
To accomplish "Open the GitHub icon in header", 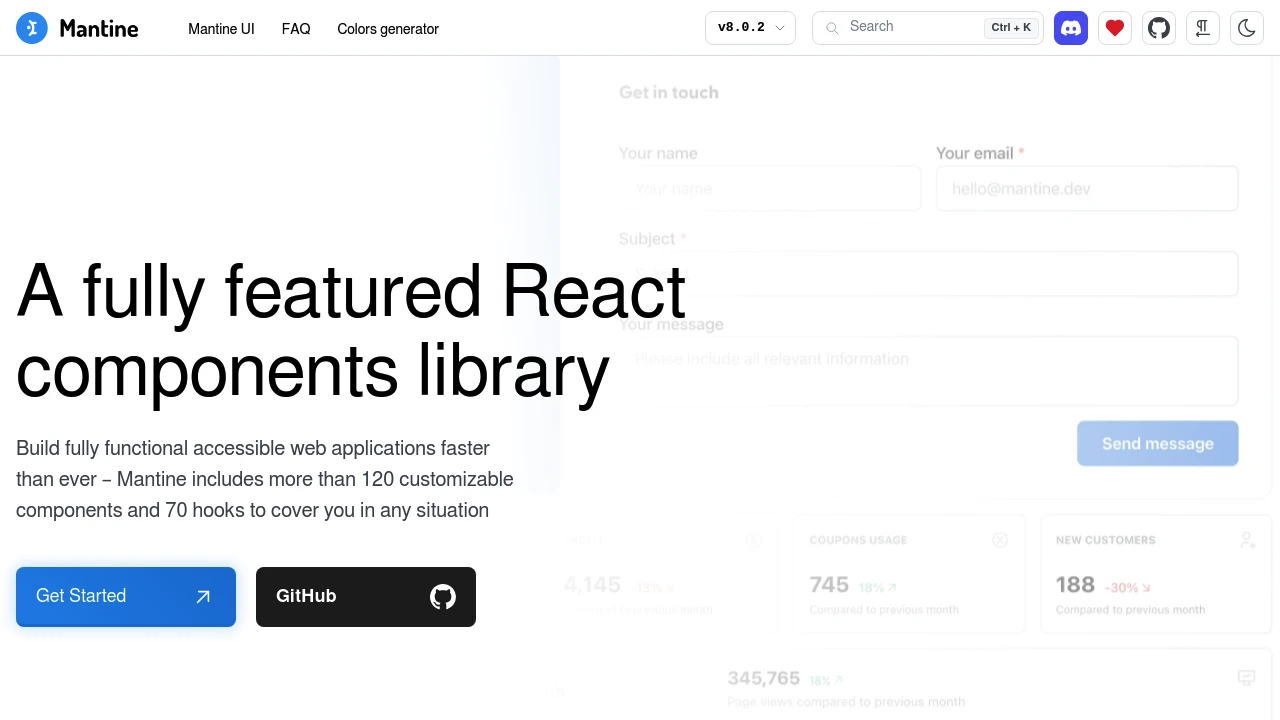I will coord(1158,28).
